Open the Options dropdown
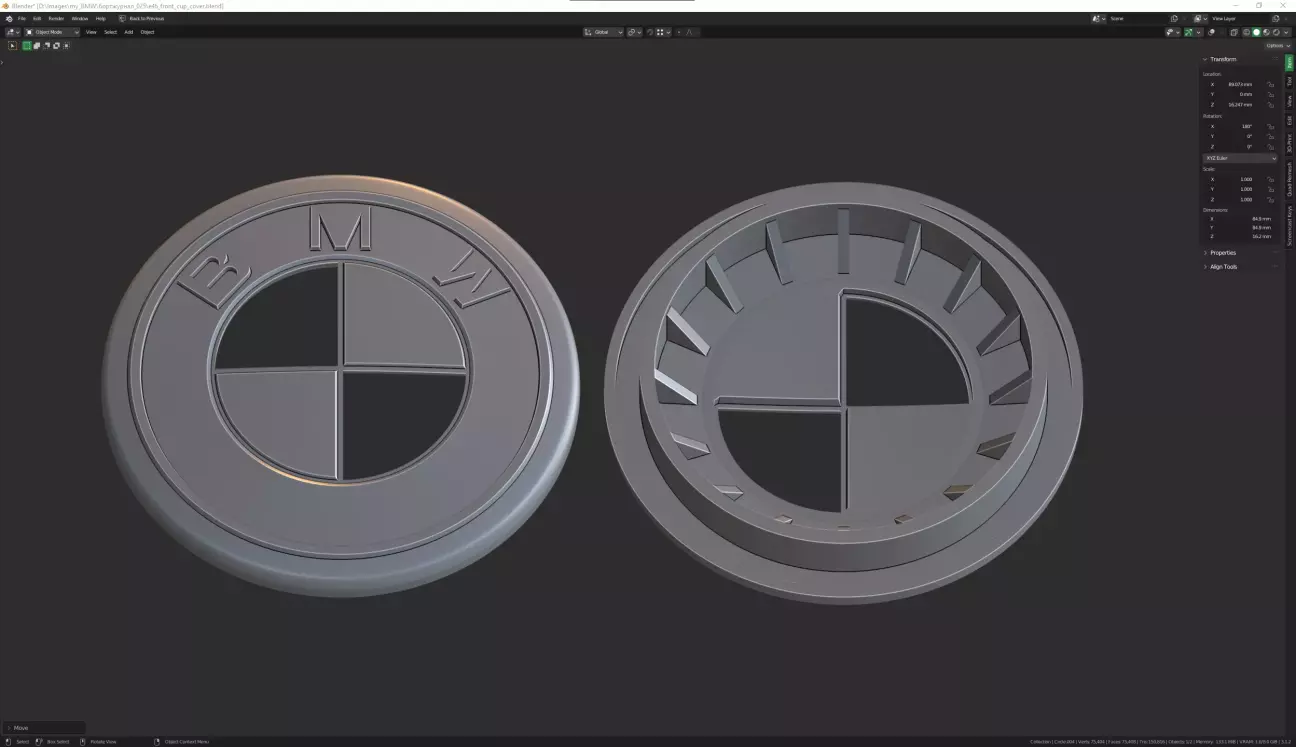Viewport: 1296px width, 747px height. (1276, 46)
